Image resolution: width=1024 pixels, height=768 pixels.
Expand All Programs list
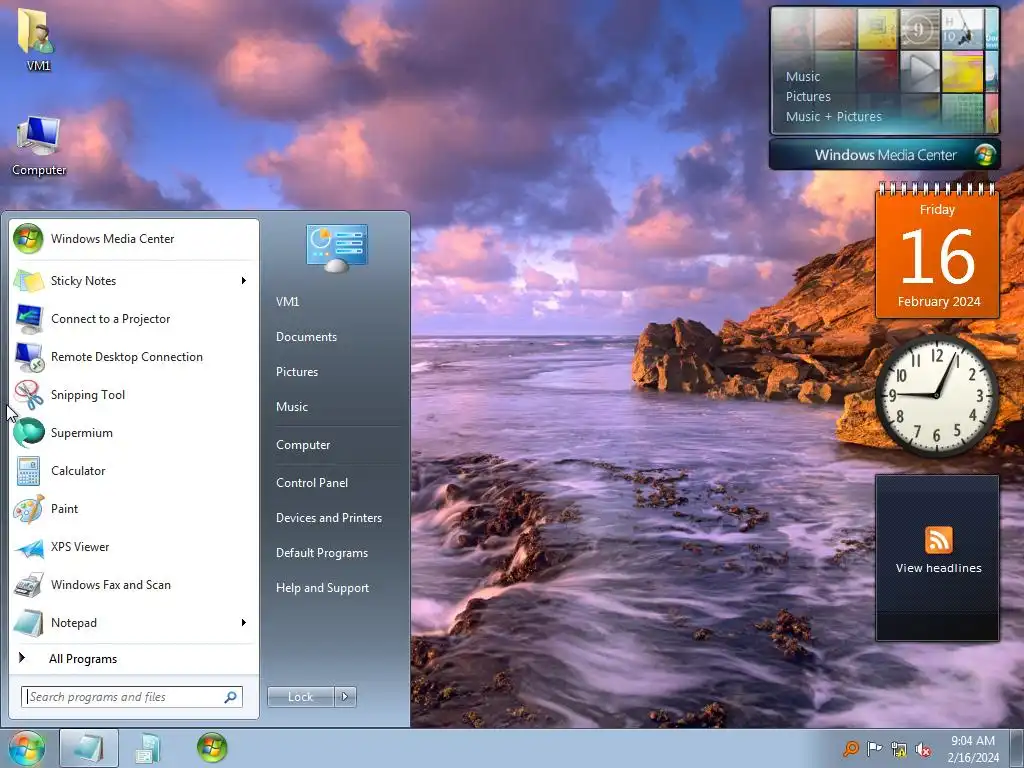click(134, 659)
